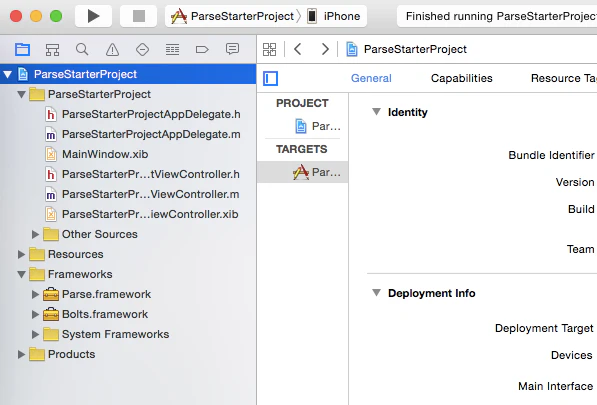The width and height of the screenshot is (597, 405).
Task: Select the root ParseStarterProject row
Action: pyautogui.click(x=128, y=74)
